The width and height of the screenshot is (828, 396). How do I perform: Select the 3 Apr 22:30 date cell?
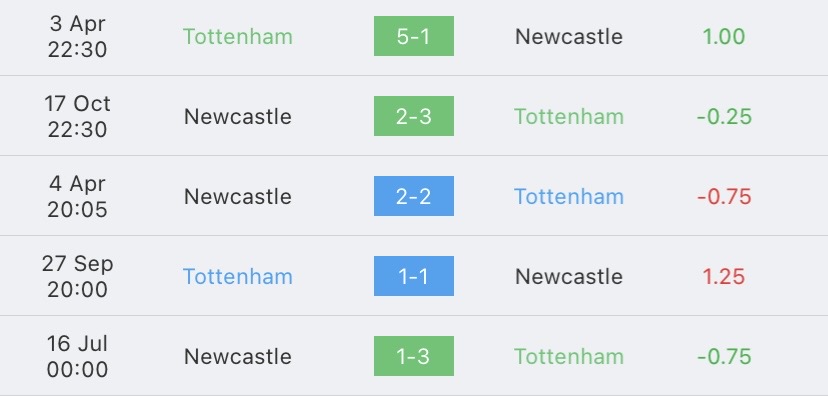point(78,36)
